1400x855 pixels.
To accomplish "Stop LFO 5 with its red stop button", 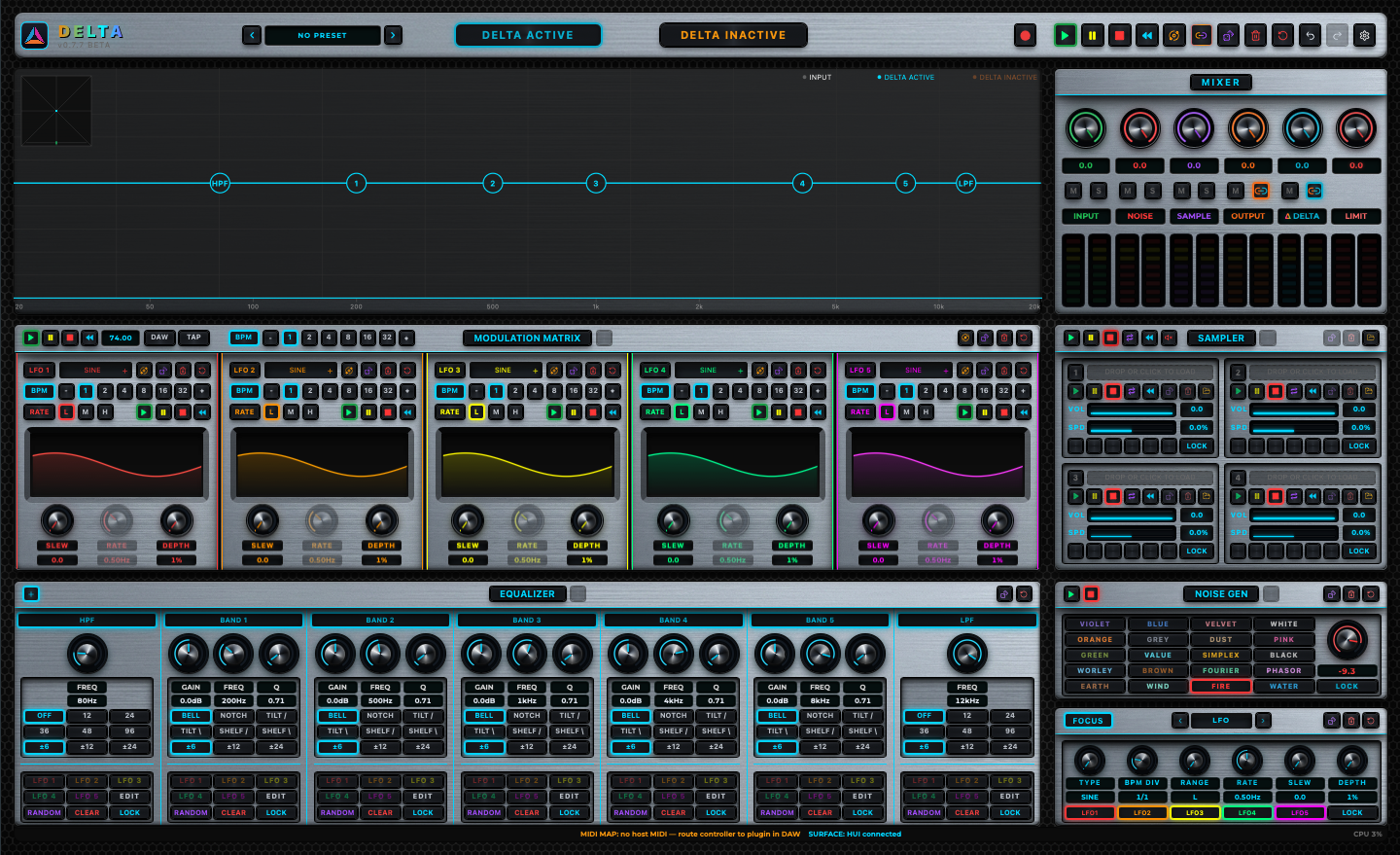I will 1003,412.
